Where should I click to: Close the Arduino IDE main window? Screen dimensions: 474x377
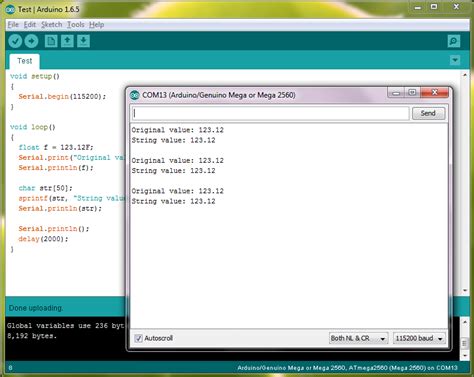(456, 7)
